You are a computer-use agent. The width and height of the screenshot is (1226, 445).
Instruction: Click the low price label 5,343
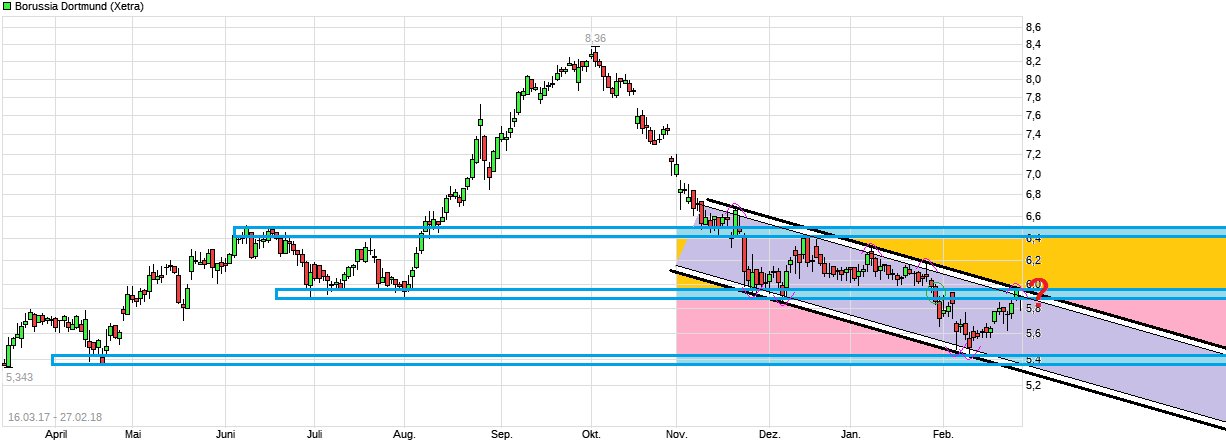coord(18,377)
